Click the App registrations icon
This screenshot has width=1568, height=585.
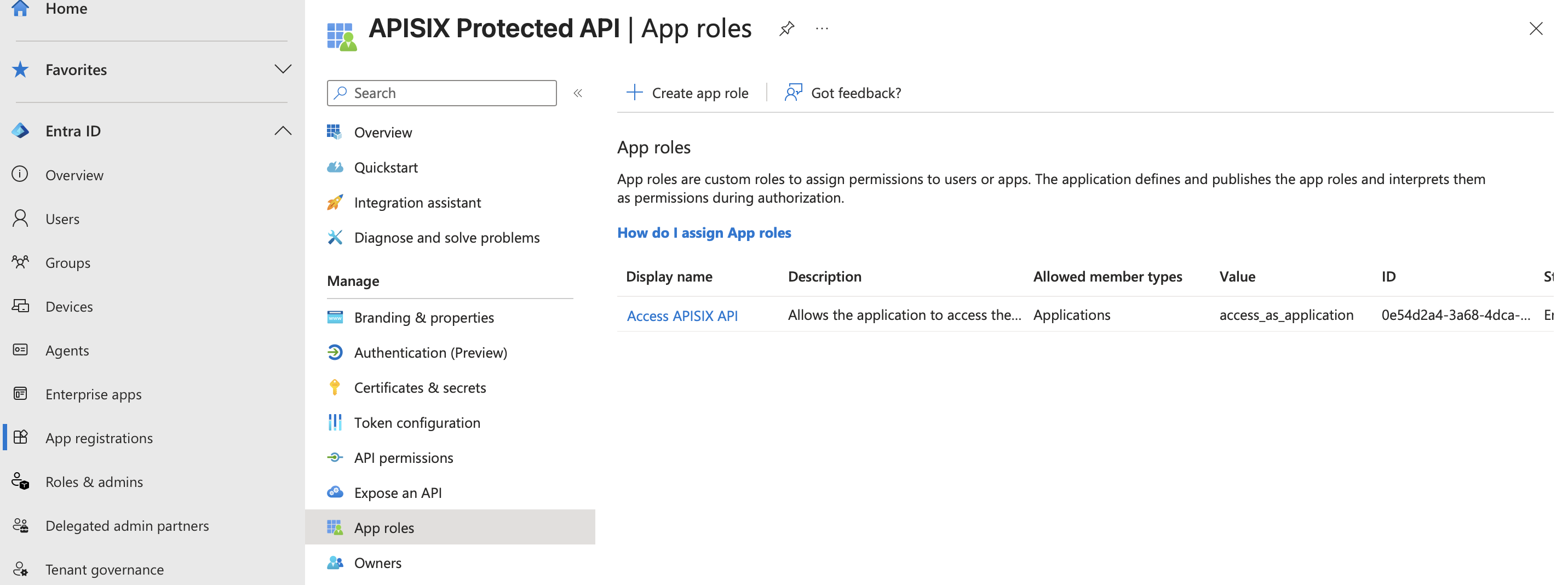[20, 438]
